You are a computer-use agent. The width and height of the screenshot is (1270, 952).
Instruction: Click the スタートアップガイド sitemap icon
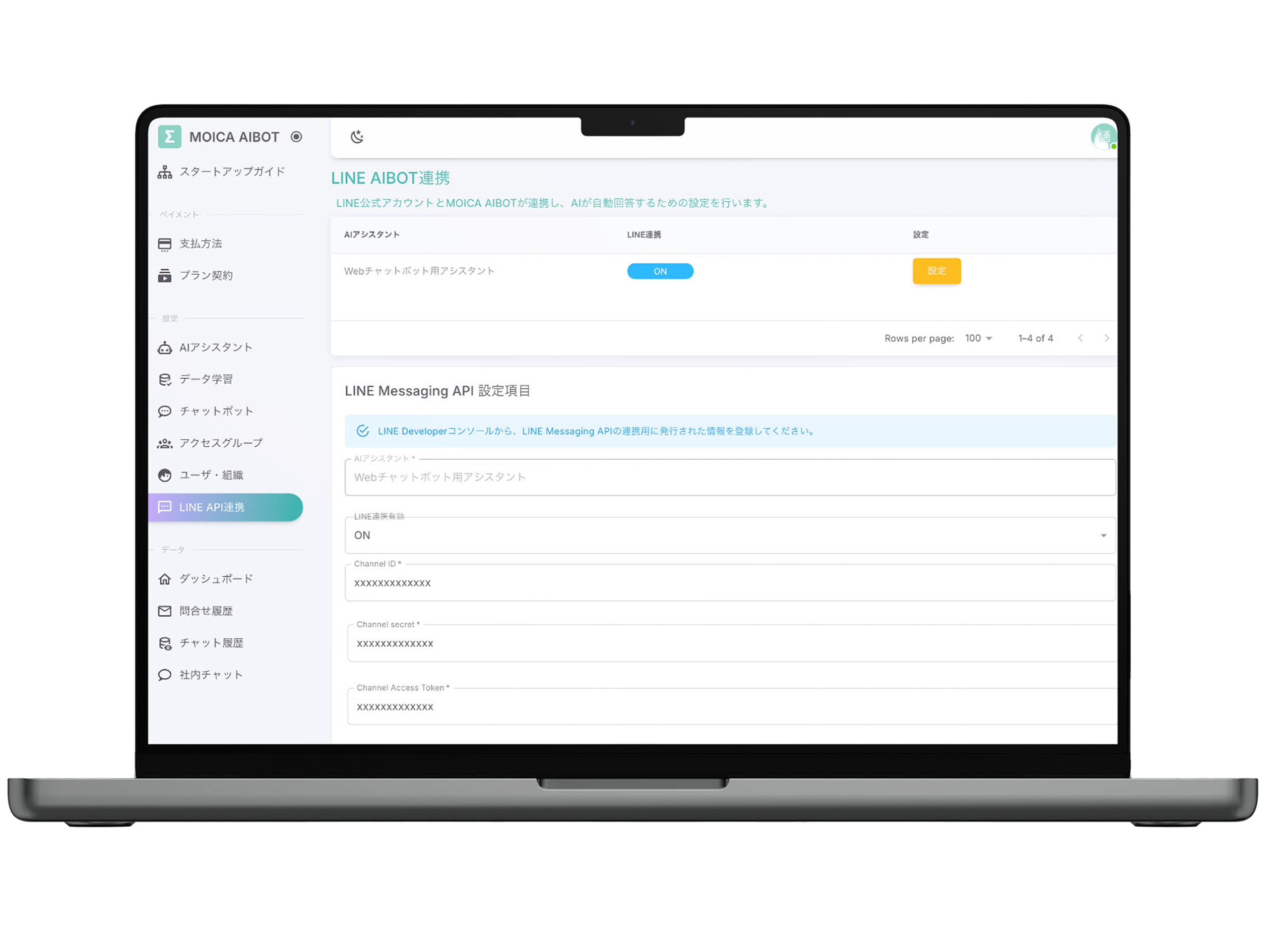tap(165, 172)
